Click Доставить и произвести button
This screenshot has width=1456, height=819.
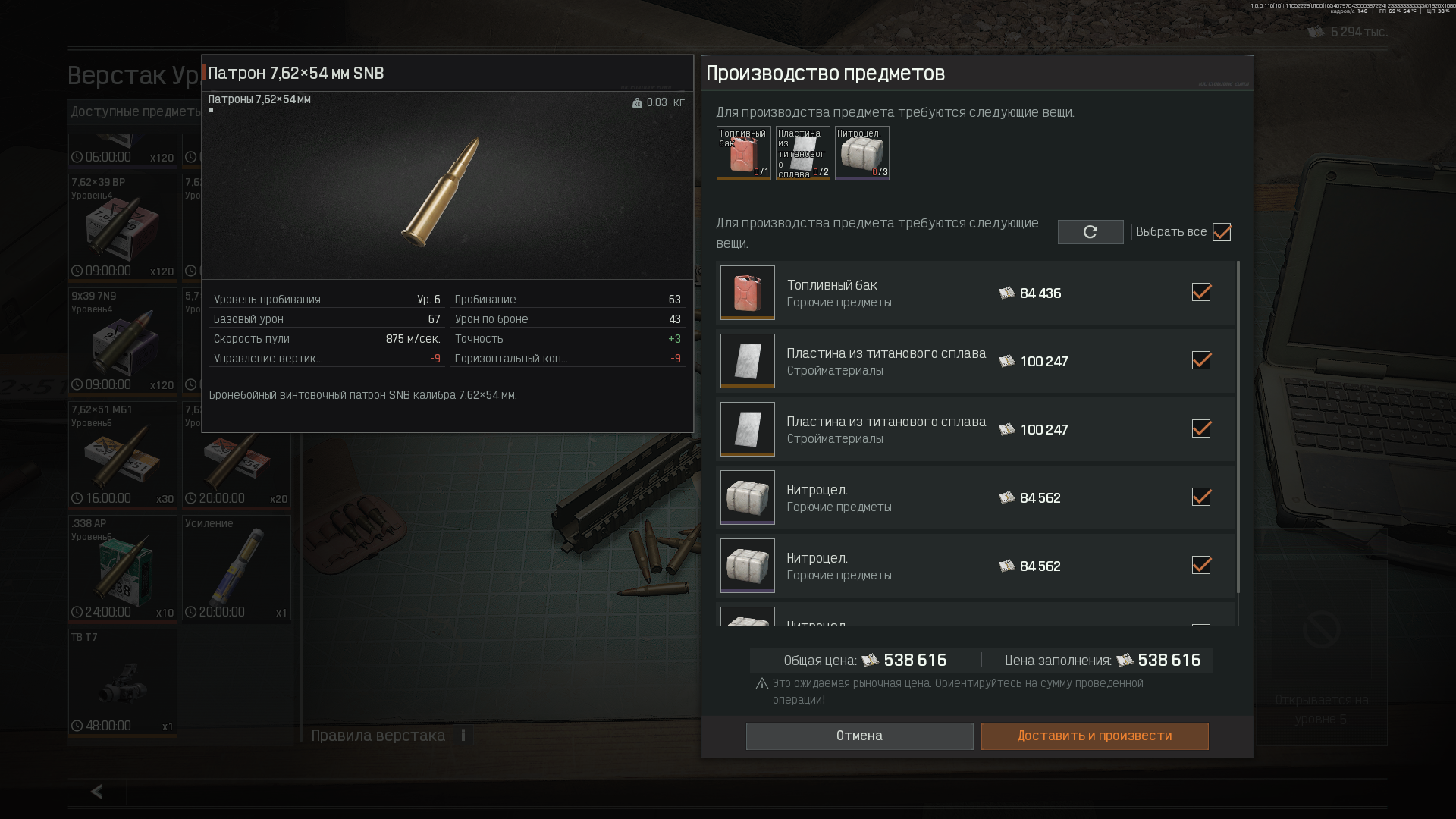(1094, 736)
